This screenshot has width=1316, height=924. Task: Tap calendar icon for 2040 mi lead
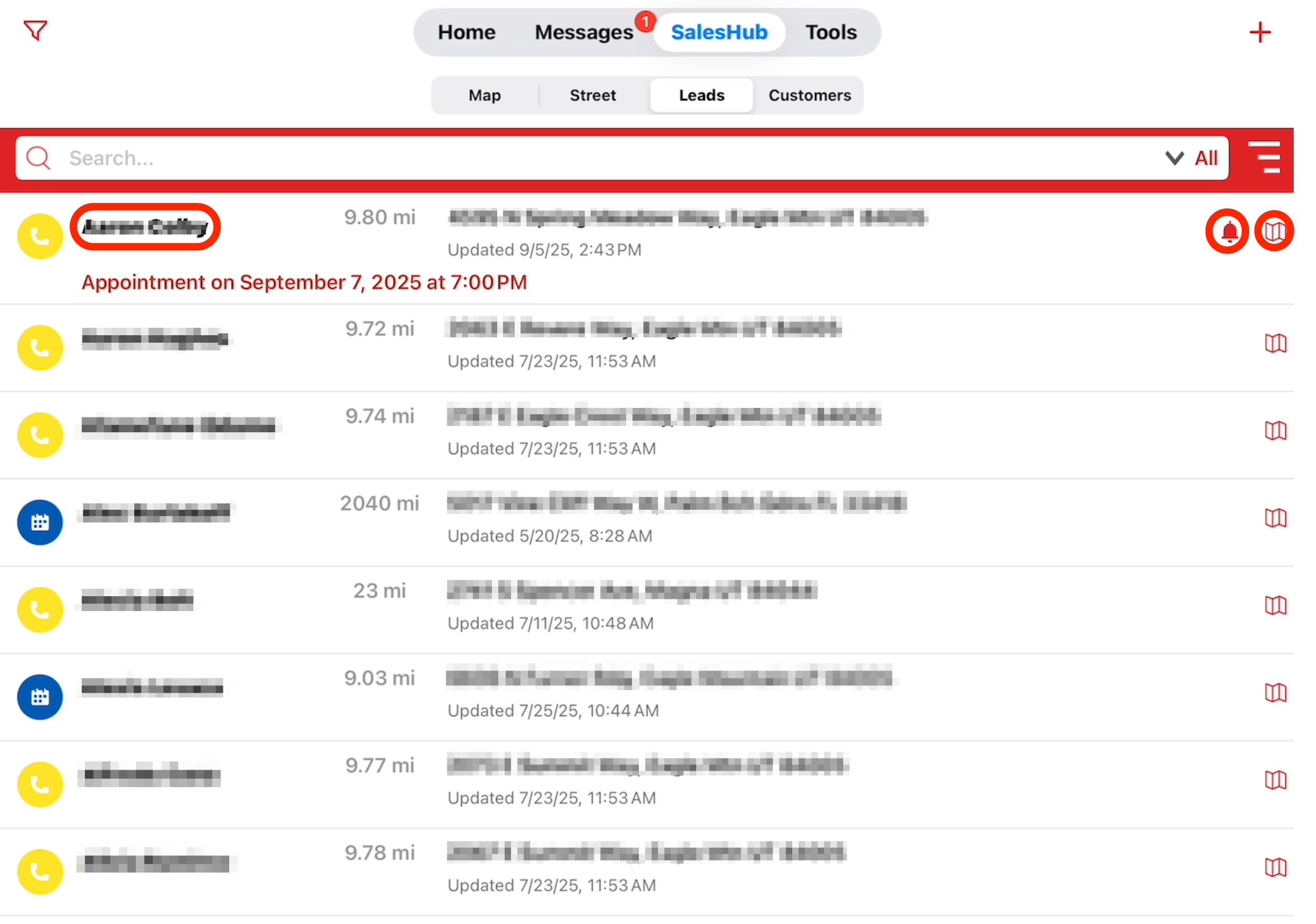coord(40,522)
